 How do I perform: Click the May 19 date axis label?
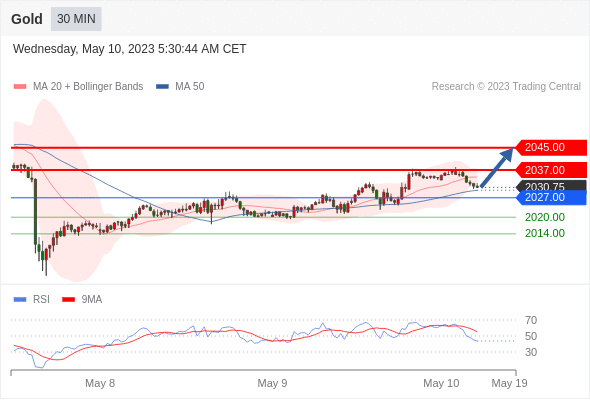(509, 383)
